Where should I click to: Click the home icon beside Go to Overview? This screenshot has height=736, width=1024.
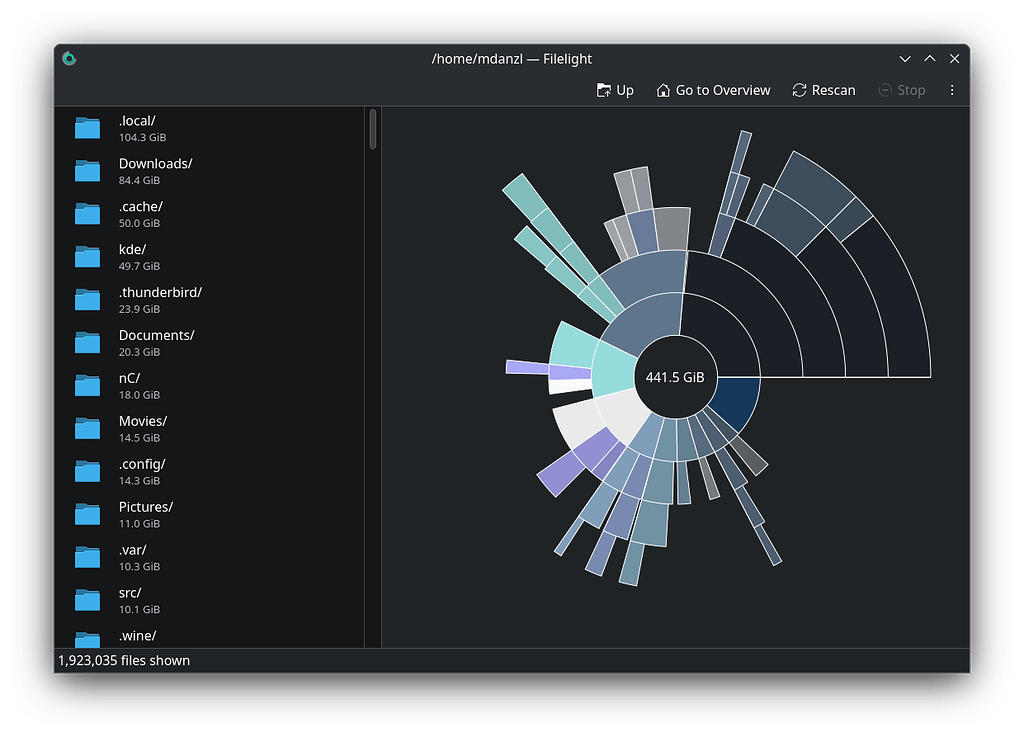point(662,90)
